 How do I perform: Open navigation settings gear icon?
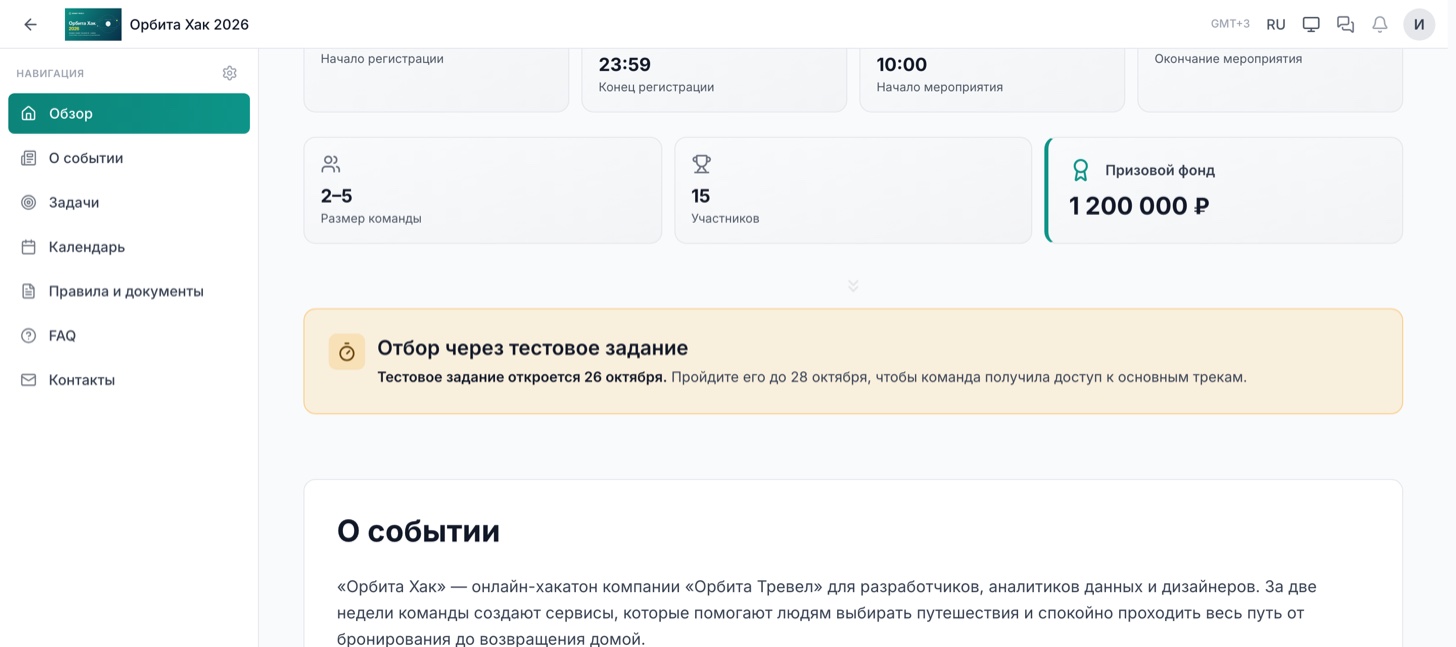(x=230, y=73)
